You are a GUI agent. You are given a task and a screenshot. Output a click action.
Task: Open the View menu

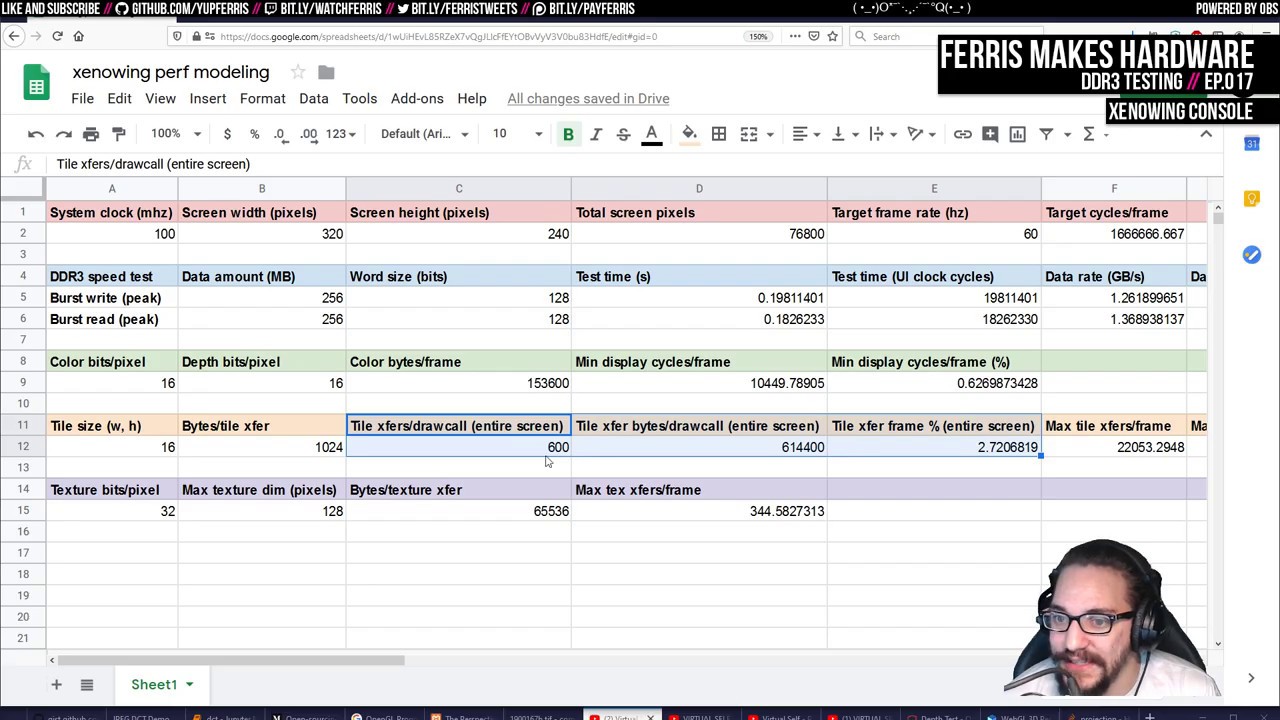tap(160, 98)
